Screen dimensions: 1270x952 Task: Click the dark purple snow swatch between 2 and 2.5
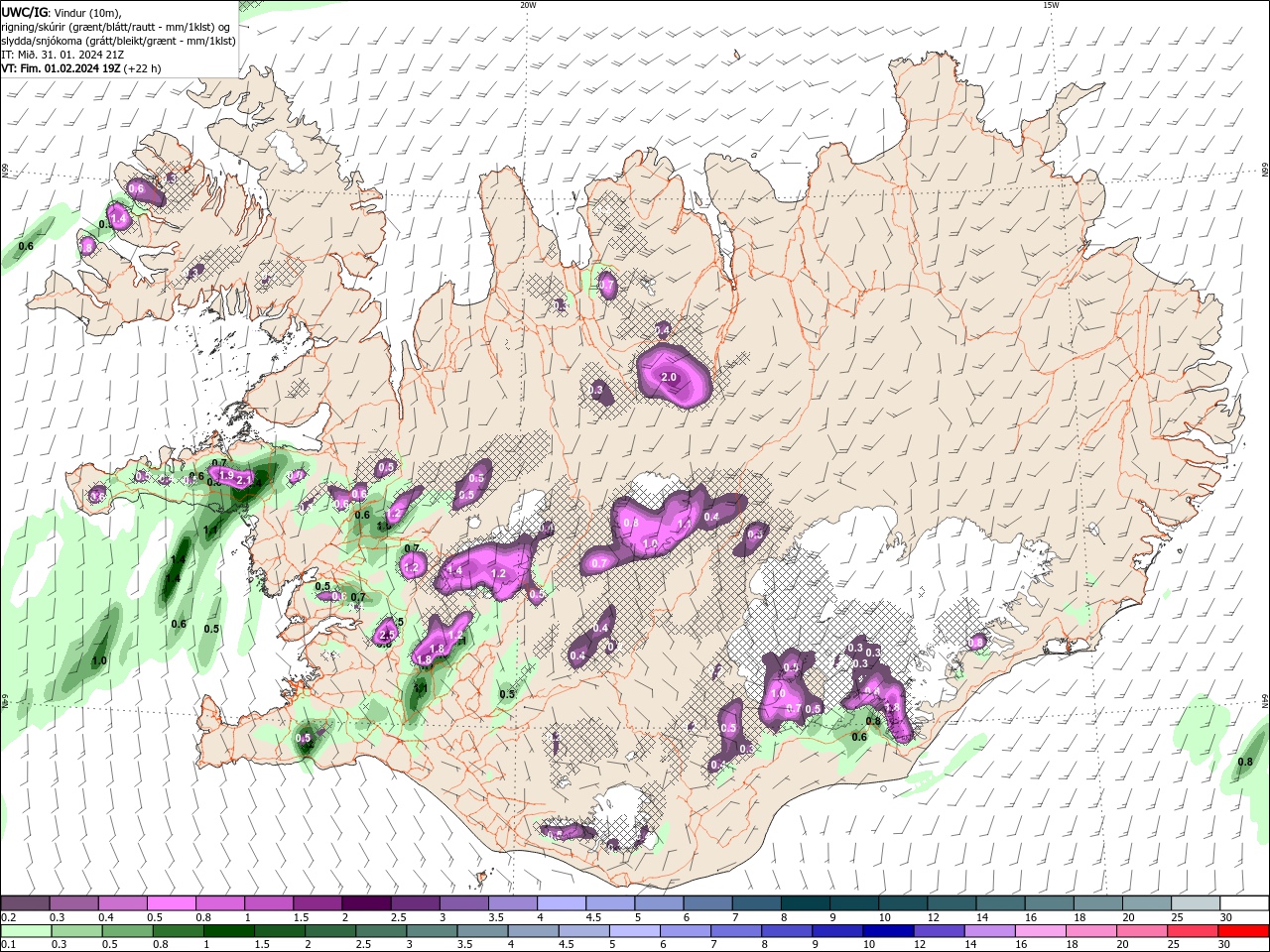pos(365,903)
